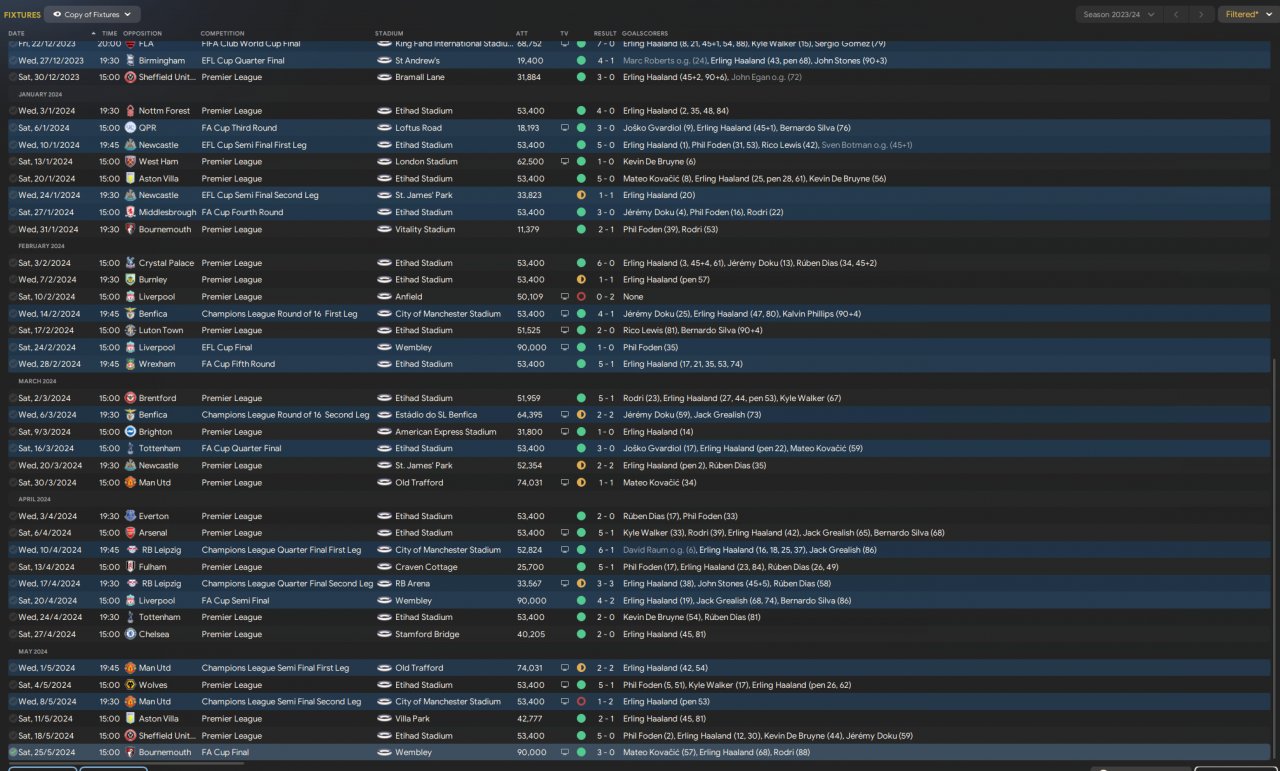Click the stadium icon beside Stamford Bridge
This screenshot has height=771, width=1280.
pyautogui.click(x=384, y=634)
